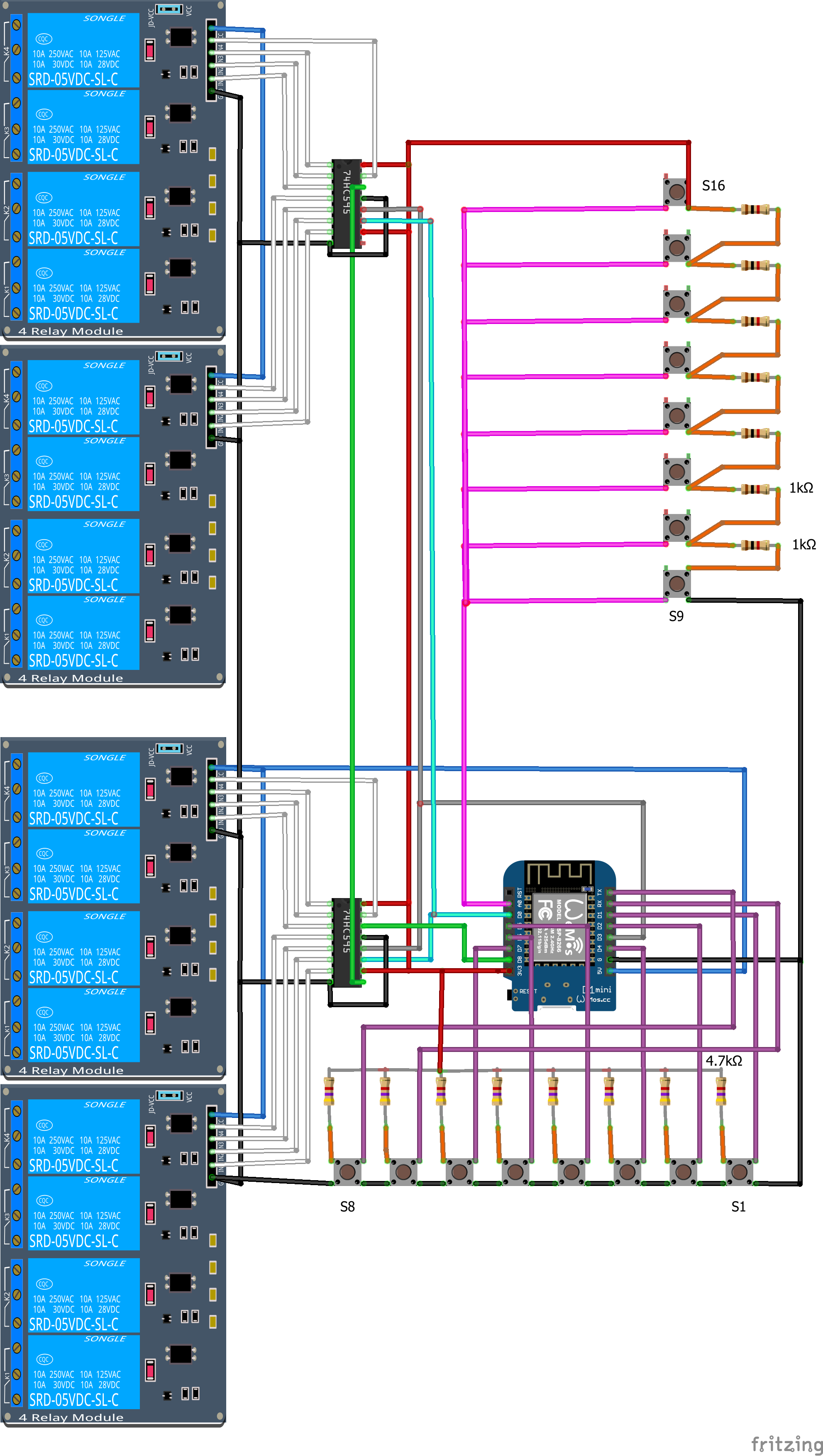Click the JD-VCC jumper on bottom relay module
This screenshot has height=1456, width=823.
169,1095
